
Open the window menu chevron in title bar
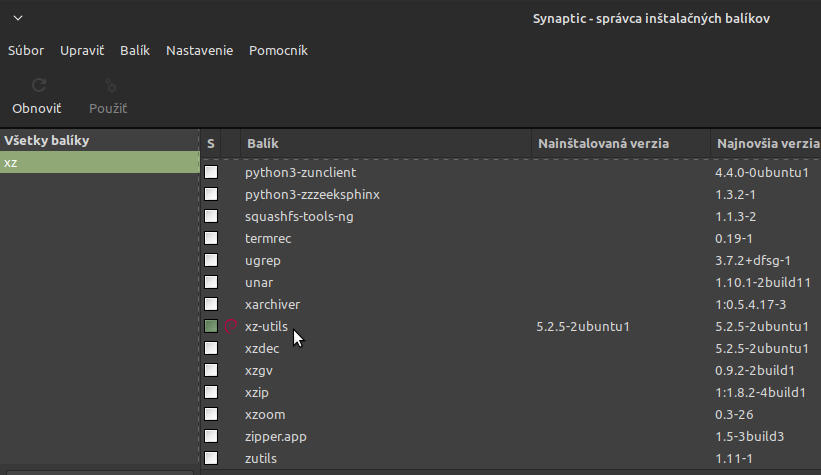click(x=18, y=18)
